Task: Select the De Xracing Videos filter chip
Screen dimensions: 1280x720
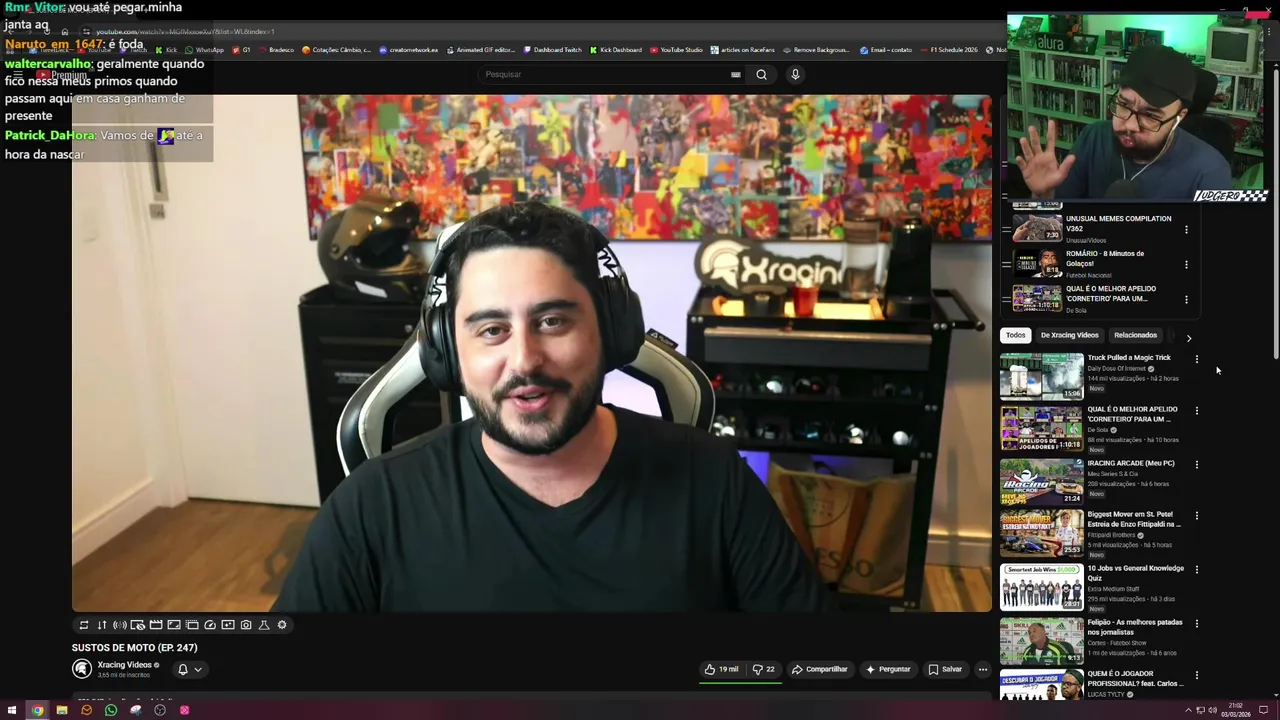Action: click(x=1069, y=335)
